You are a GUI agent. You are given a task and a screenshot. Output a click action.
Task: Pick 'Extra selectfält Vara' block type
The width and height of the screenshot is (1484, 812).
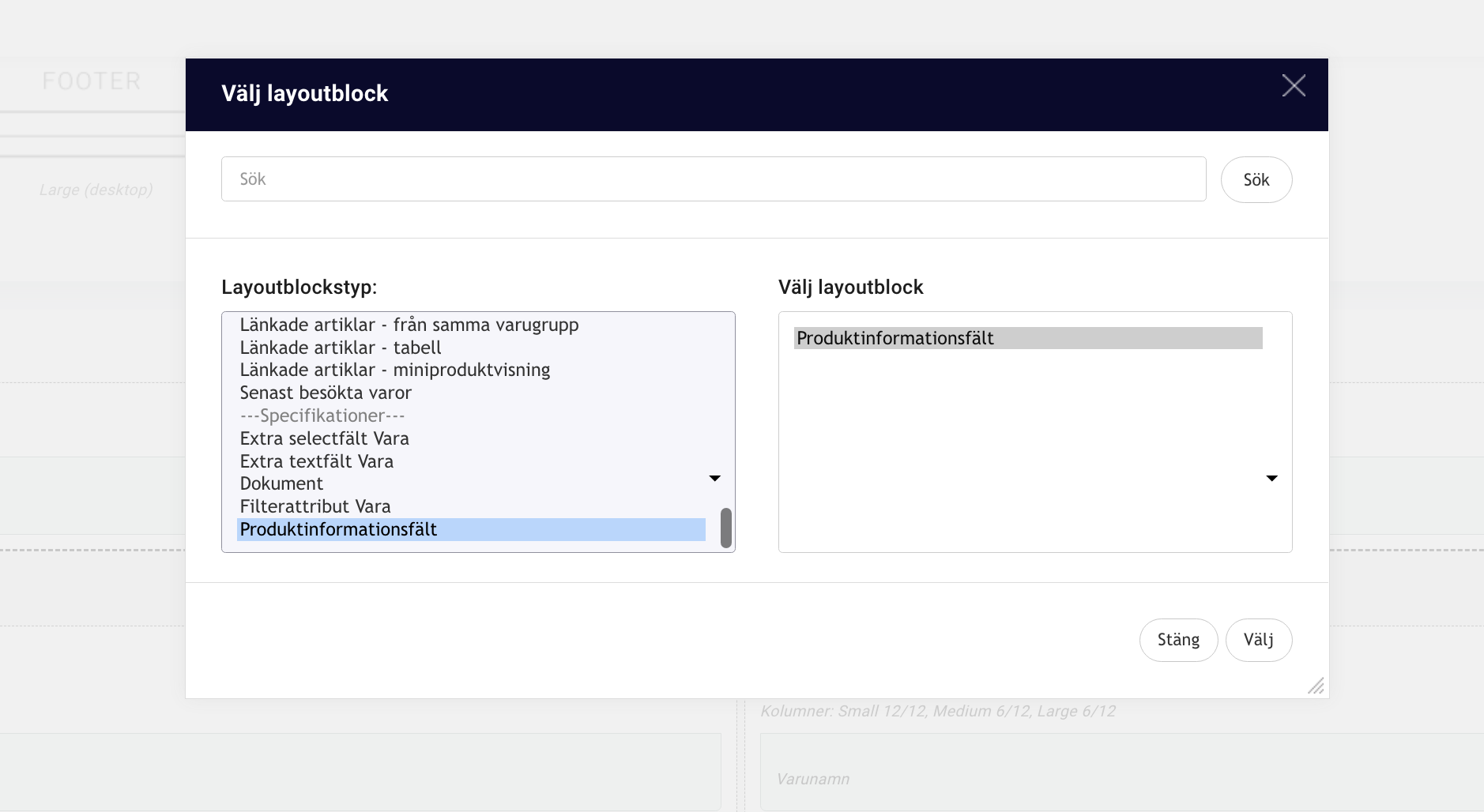[471, 438]
